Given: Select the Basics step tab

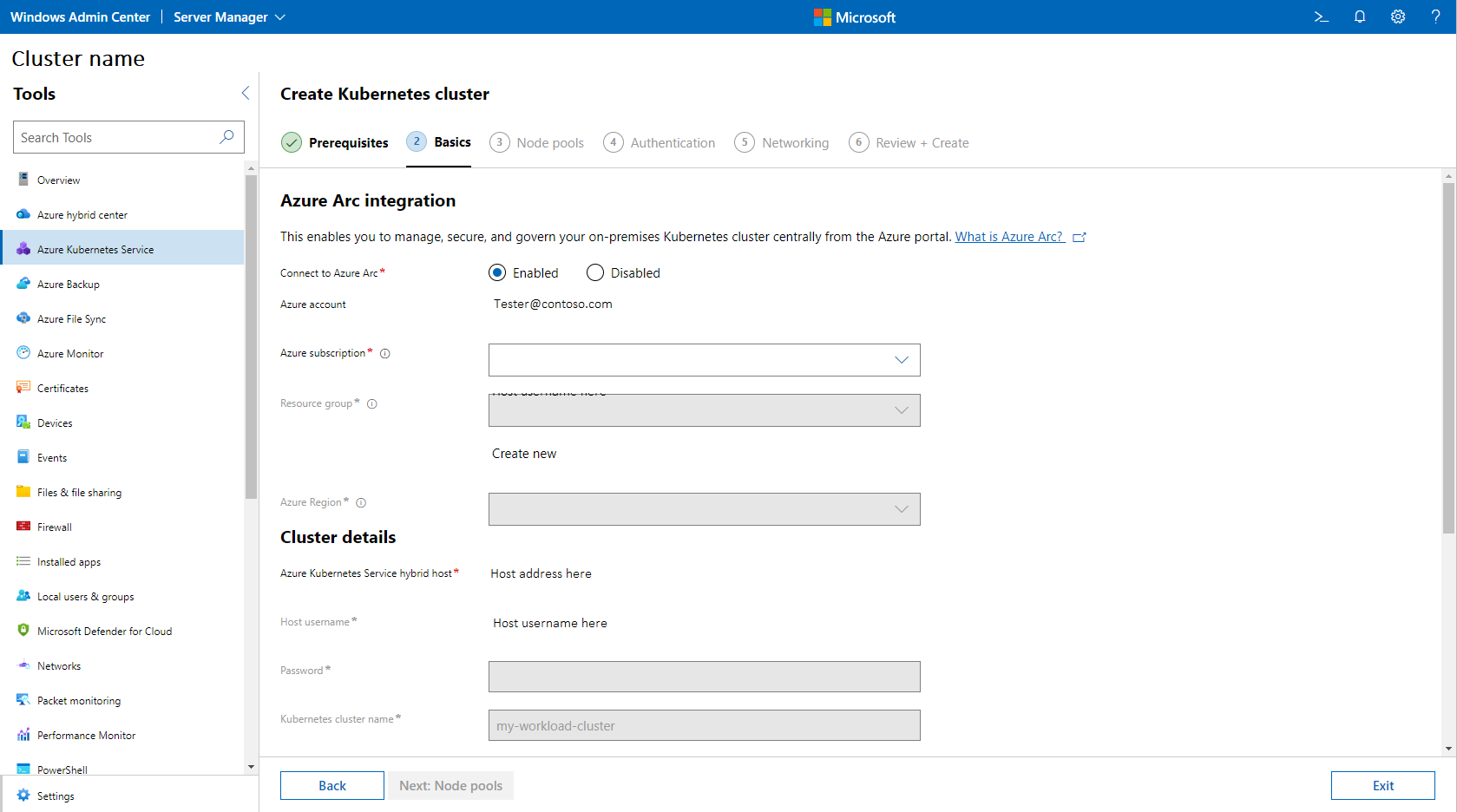Looking at the screenshot, I should [x=439, y=141].
